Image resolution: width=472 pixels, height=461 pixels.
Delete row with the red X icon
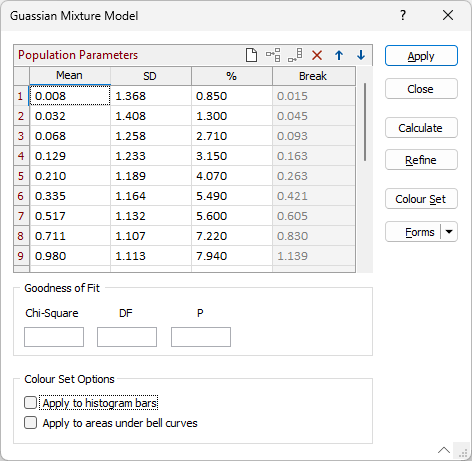coord(317,55)
